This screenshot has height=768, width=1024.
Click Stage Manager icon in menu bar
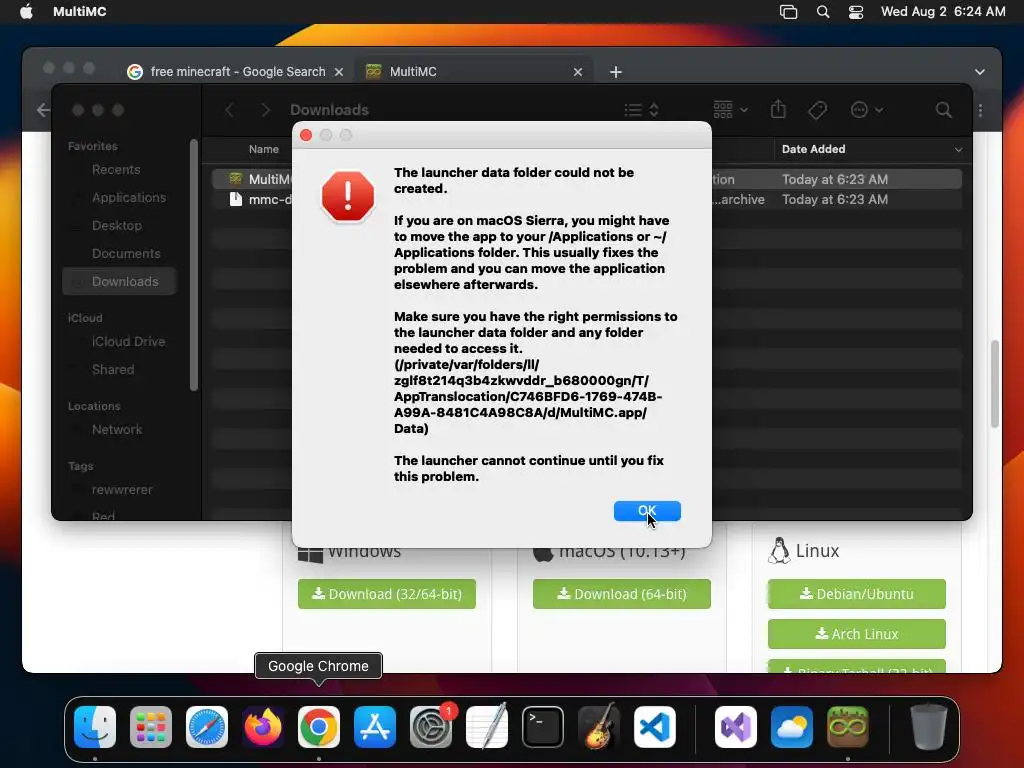[x=788, y=12]
